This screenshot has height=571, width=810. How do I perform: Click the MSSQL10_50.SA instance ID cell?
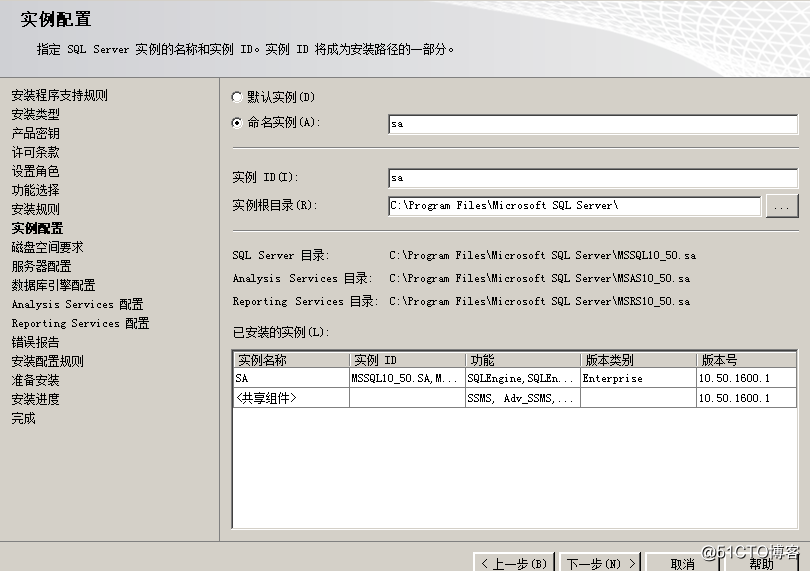click(x=408, y=378)
